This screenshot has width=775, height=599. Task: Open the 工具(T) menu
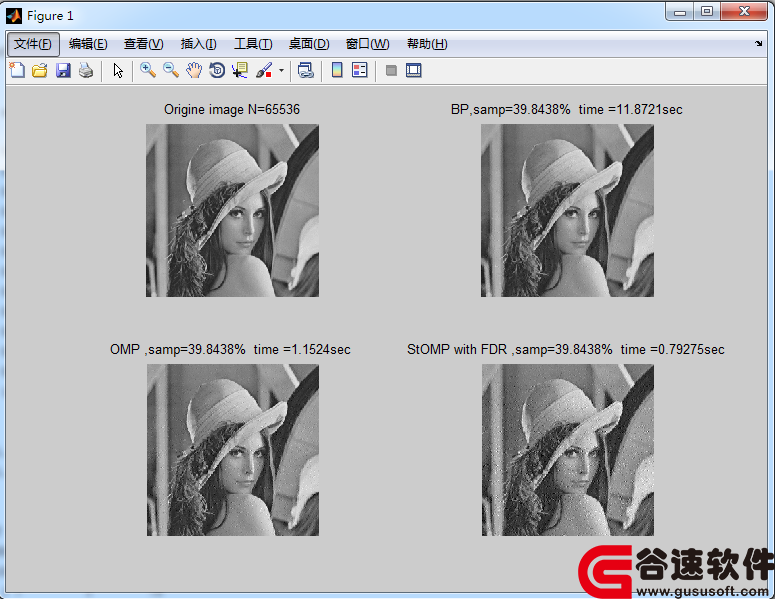253,44
